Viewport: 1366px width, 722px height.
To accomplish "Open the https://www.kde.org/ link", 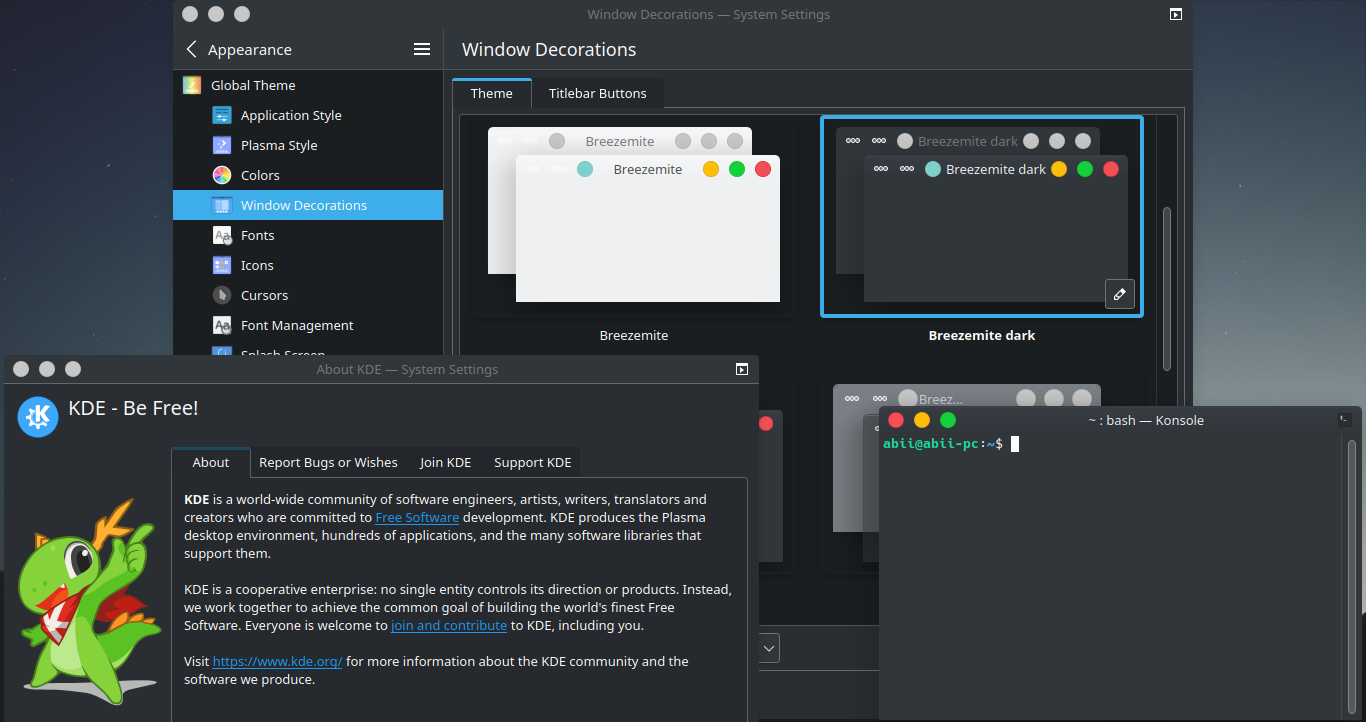I will coord(278,661).
